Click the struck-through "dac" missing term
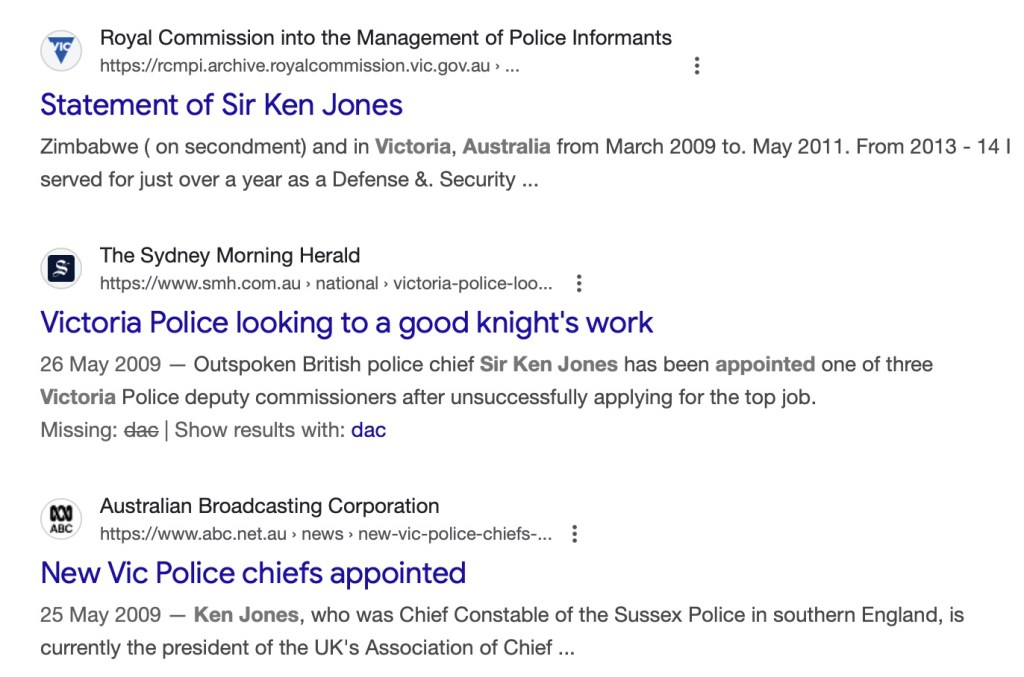The image size is (1024, 677). click(141, 431)
